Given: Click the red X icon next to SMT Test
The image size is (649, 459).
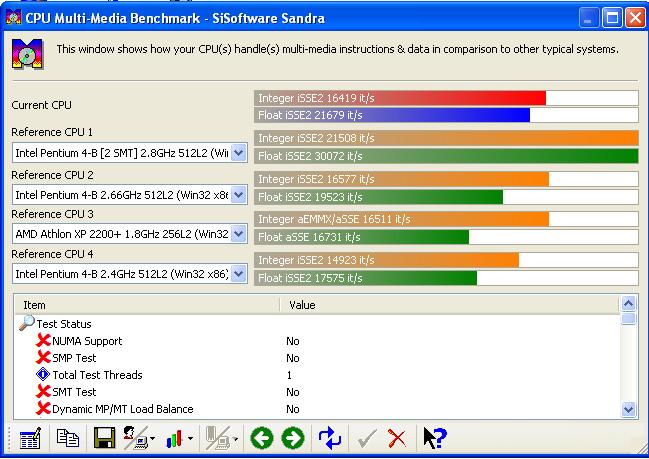Looking at the screenshot, I should [x=43, y=391].
